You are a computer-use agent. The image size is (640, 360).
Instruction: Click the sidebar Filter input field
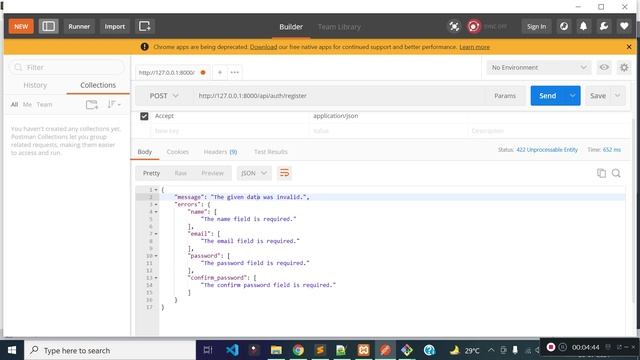point(67,67)
